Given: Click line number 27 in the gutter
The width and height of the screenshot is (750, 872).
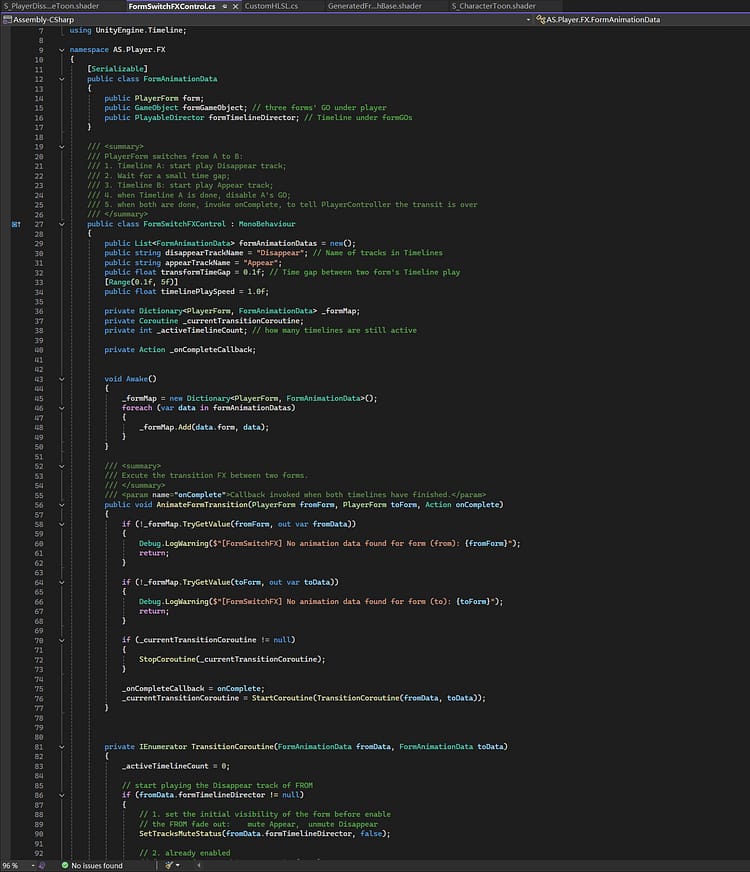Looking at the screenshot, I should point(39,224).
